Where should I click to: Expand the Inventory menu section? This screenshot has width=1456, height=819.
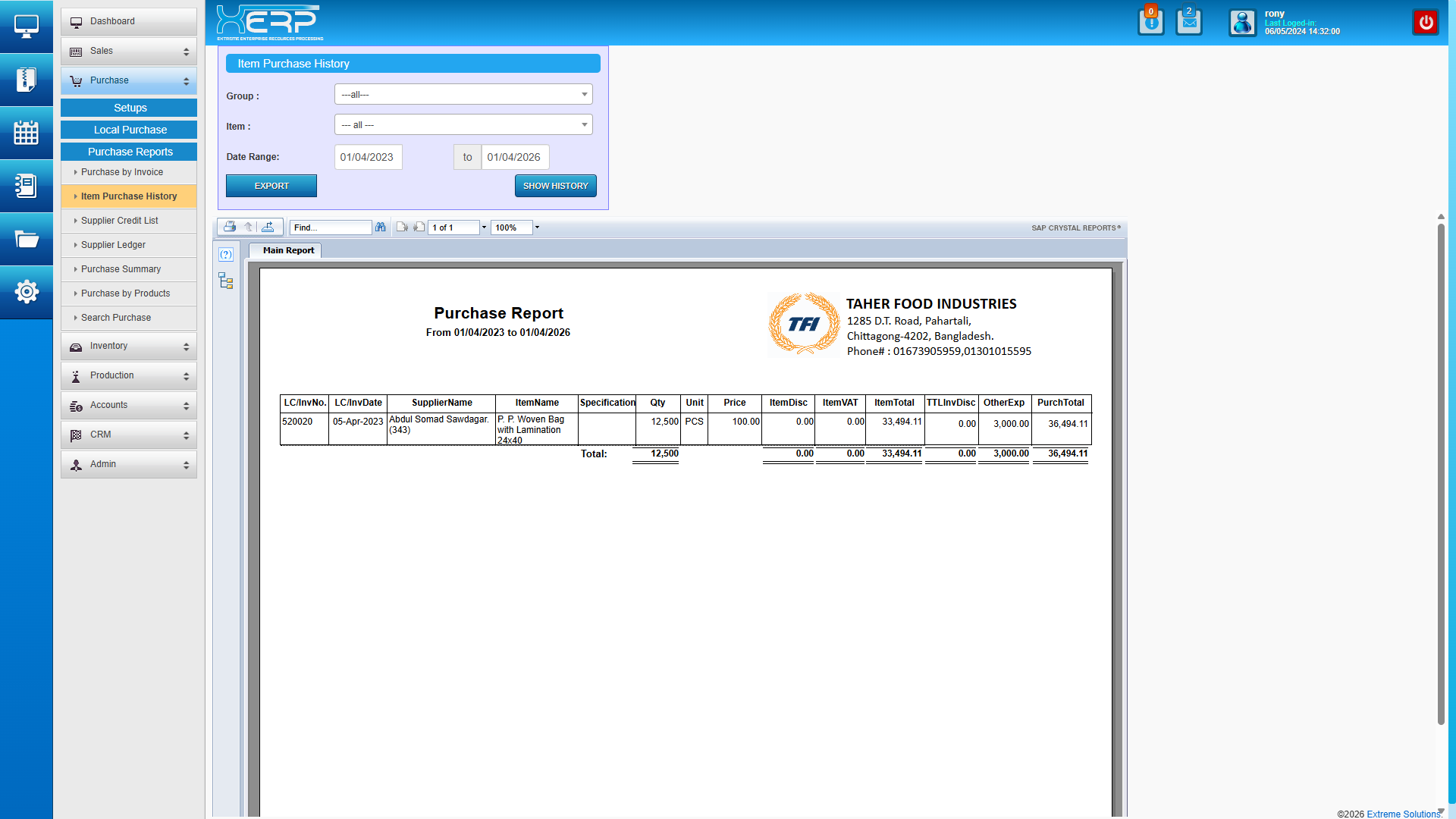129,346
